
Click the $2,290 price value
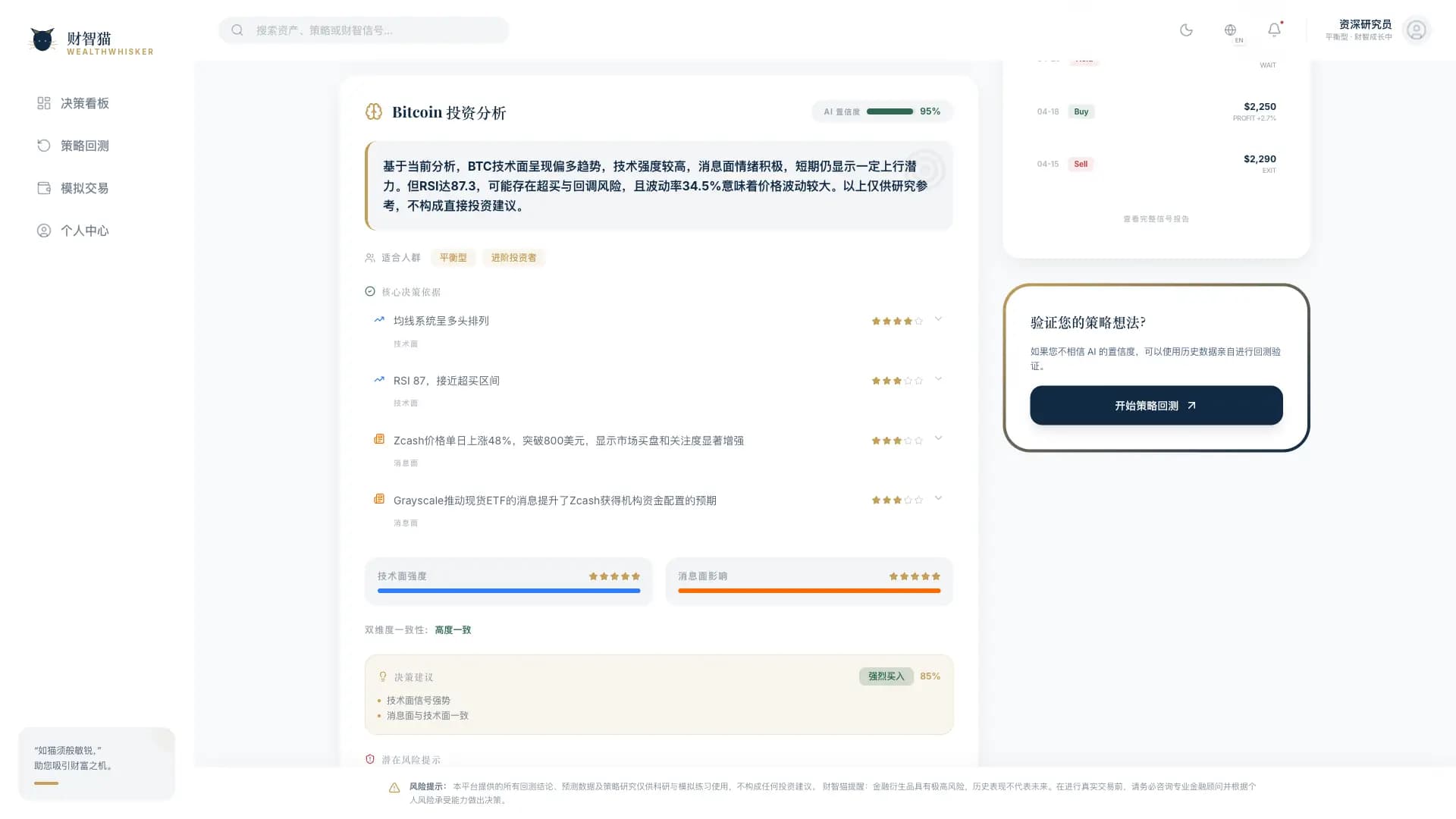[1260, 158]
